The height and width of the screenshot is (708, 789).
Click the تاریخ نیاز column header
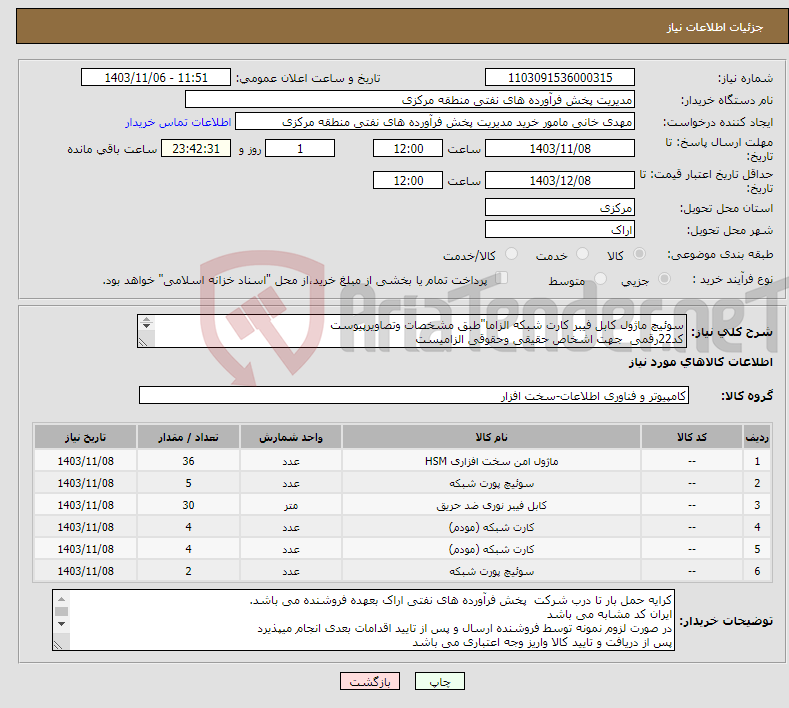(86, 437)
